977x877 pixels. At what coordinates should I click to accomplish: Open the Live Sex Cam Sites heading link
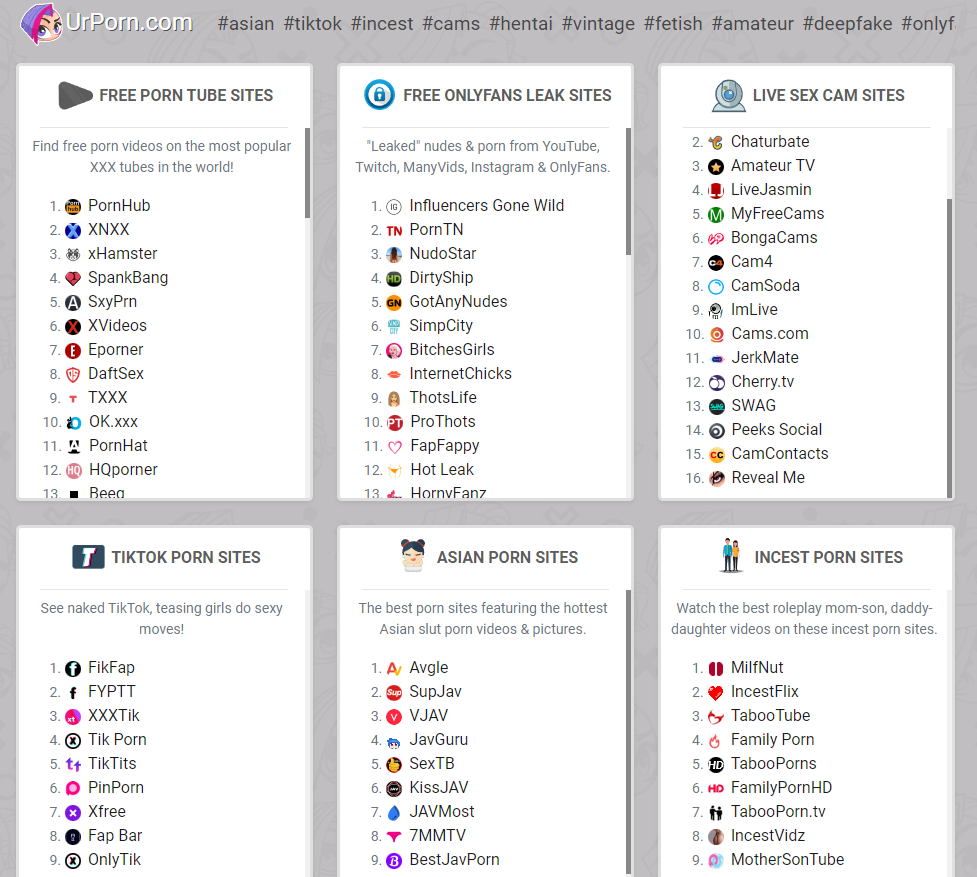click(x=828, y=95)
